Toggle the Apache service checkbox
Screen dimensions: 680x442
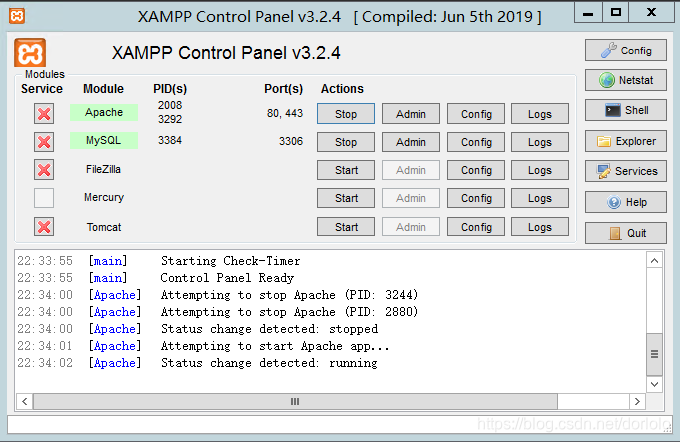(44, 114)
